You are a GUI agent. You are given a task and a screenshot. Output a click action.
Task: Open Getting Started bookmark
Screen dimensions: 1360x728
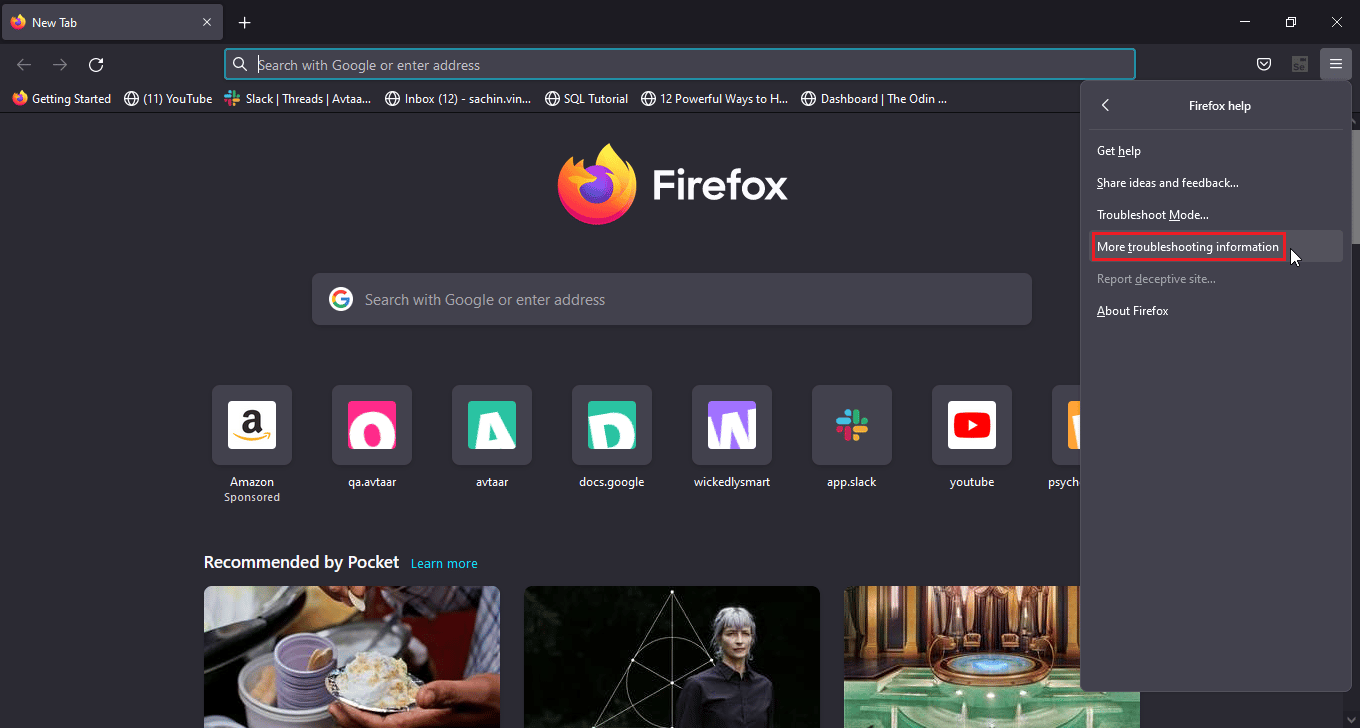tap(62, 98)
